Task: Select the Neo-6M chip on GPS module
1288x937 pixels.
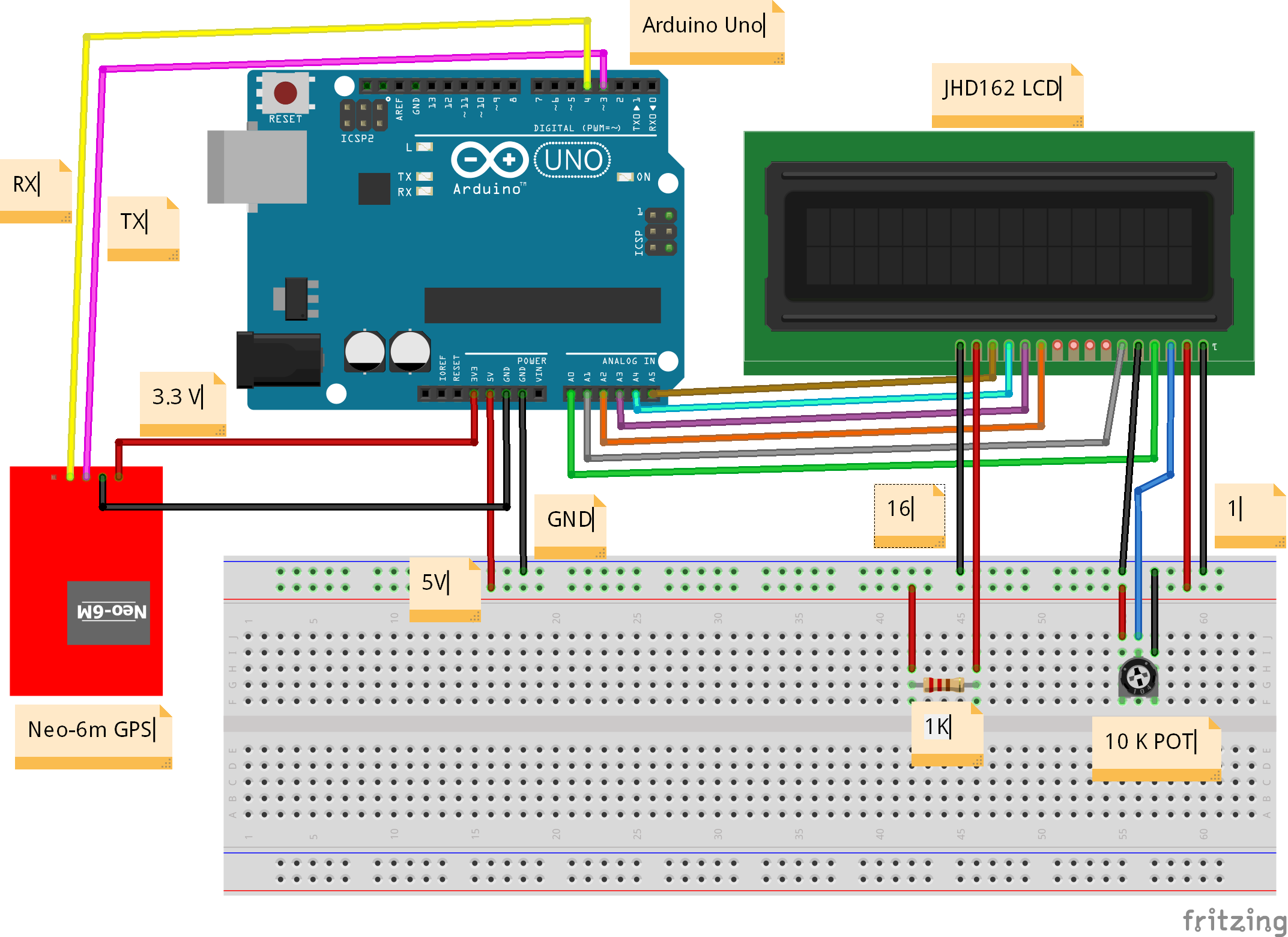Action: tap(109, 613)
